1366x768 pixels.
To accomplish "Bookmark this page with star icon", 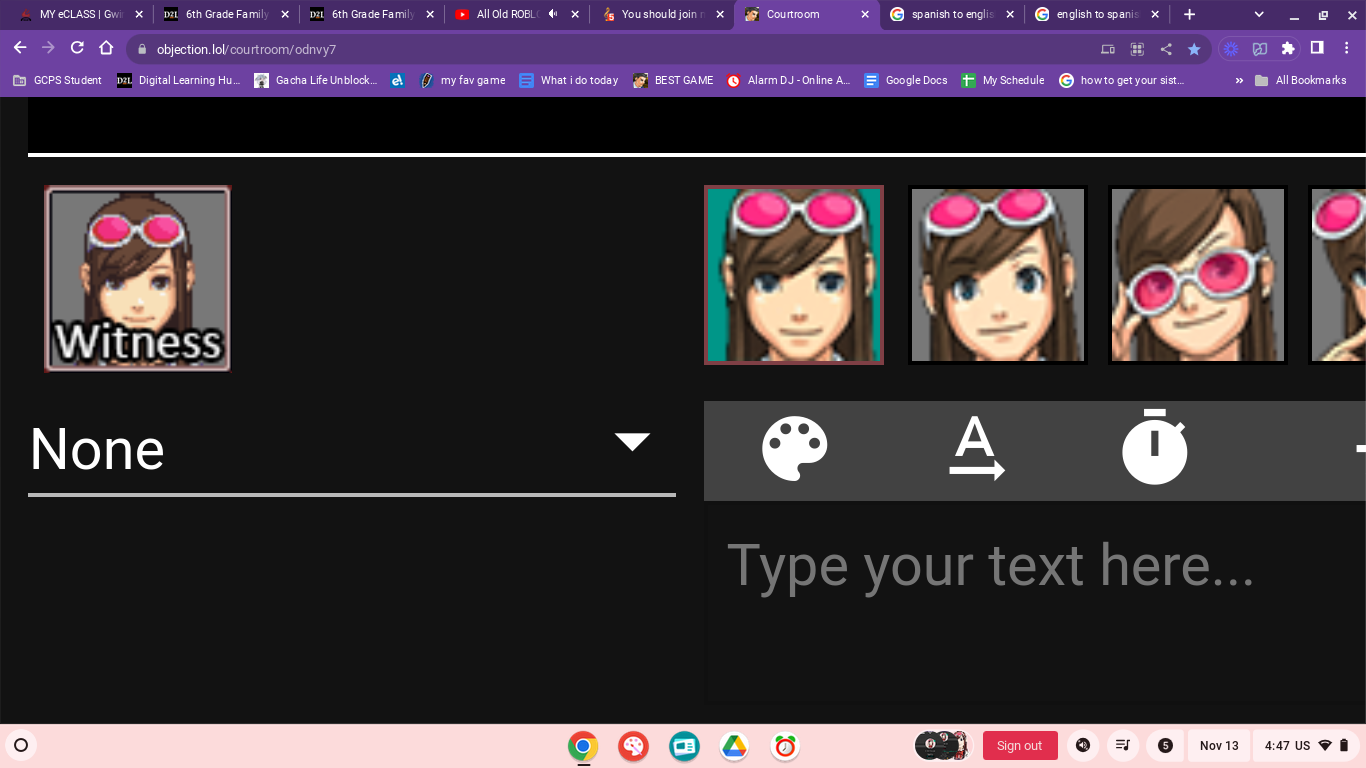I will (1194, 49).
